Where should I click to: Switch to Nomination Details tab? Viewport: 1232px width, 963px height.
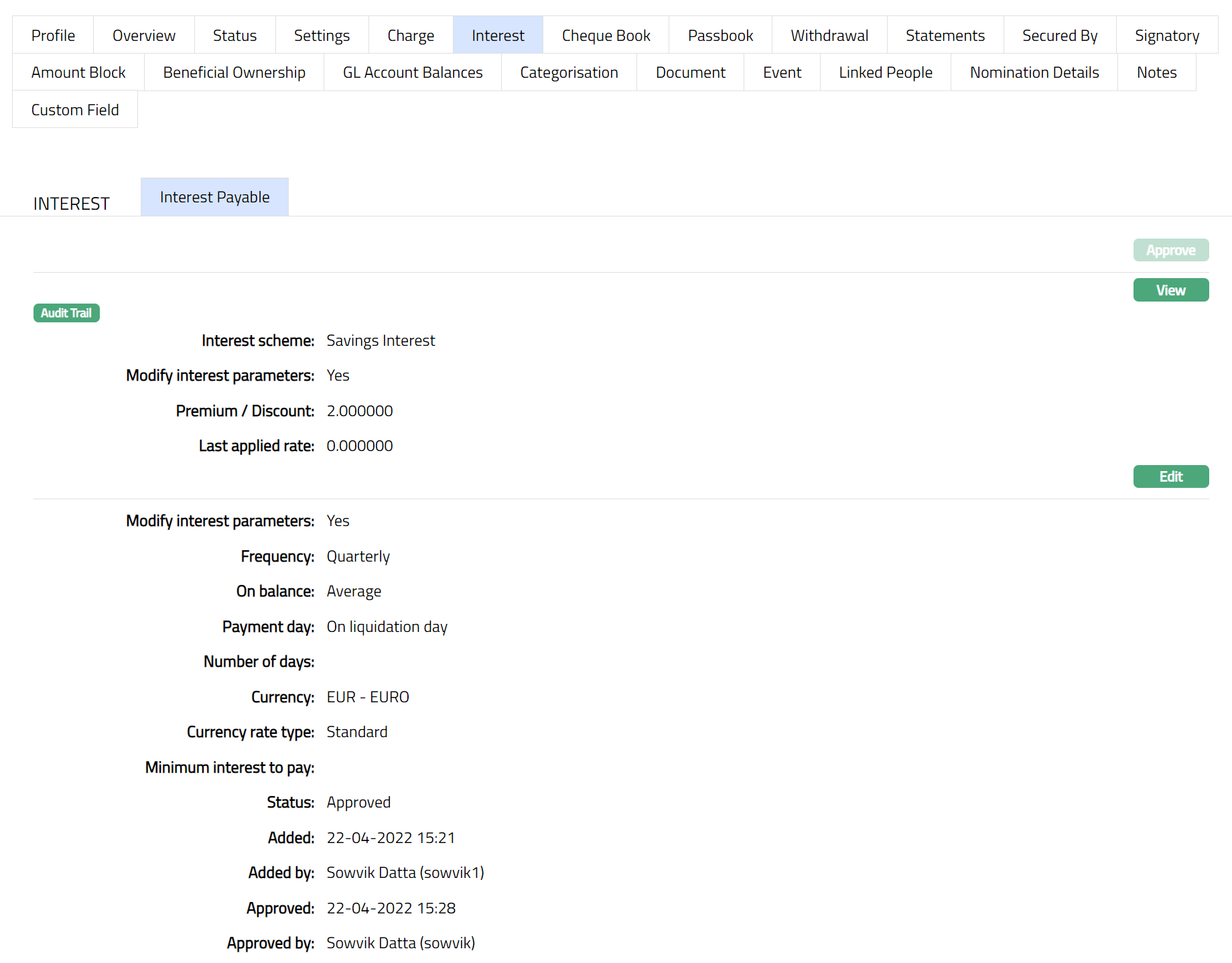coord(1034,72)
